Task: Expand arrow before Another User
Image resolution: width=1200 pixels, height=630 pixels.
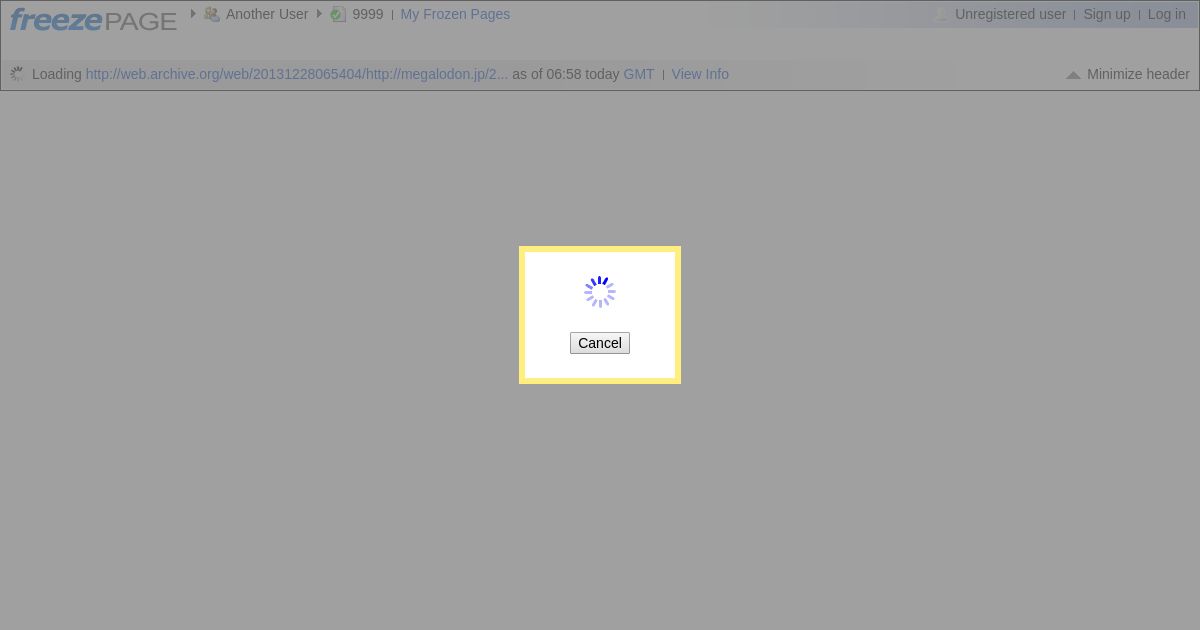Action: pos(193,14)
